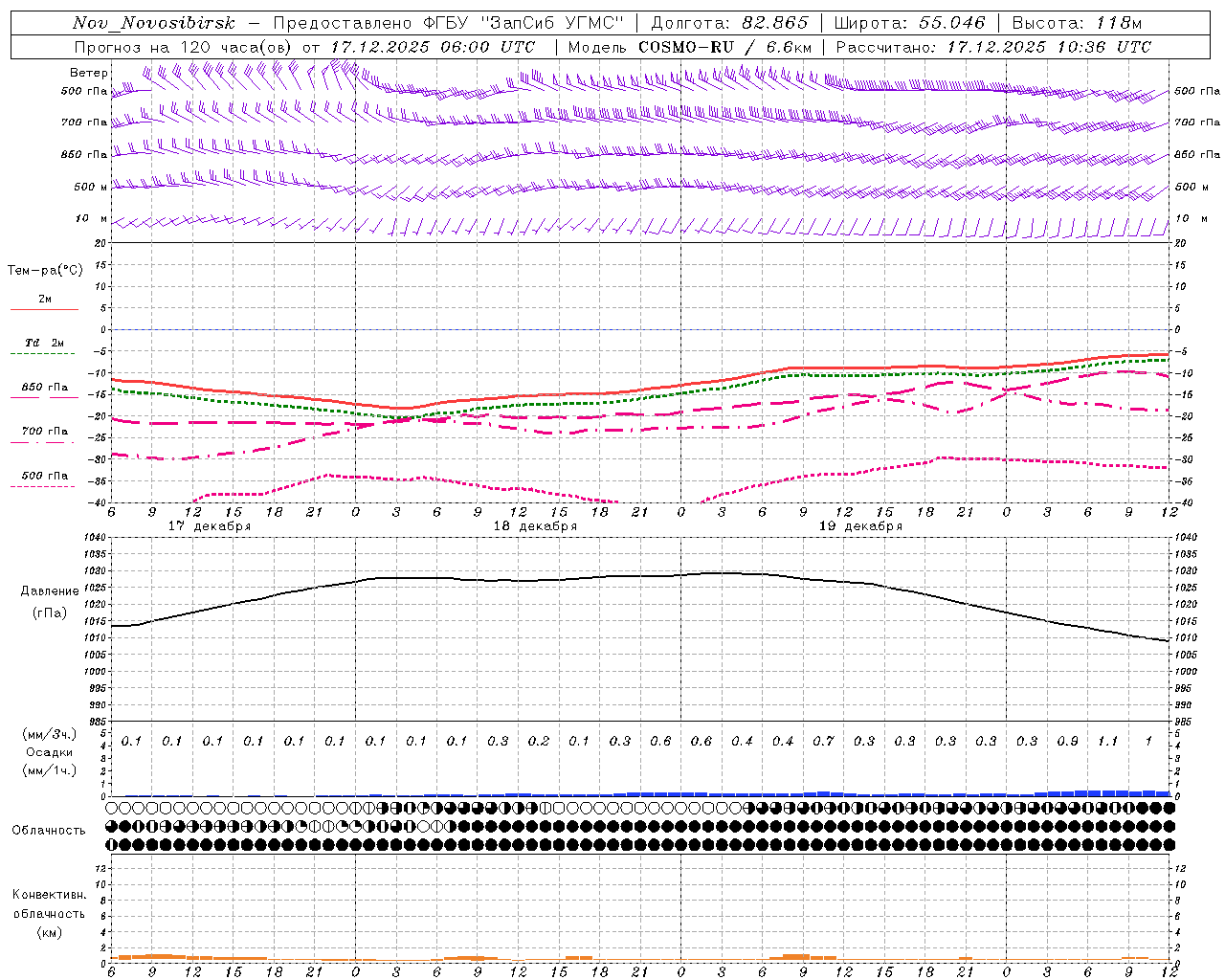The width and height of the screenshot is (1225, 980).
Task: Click the 'Td 2м' dew point legend entry
Action: (45, 343)
